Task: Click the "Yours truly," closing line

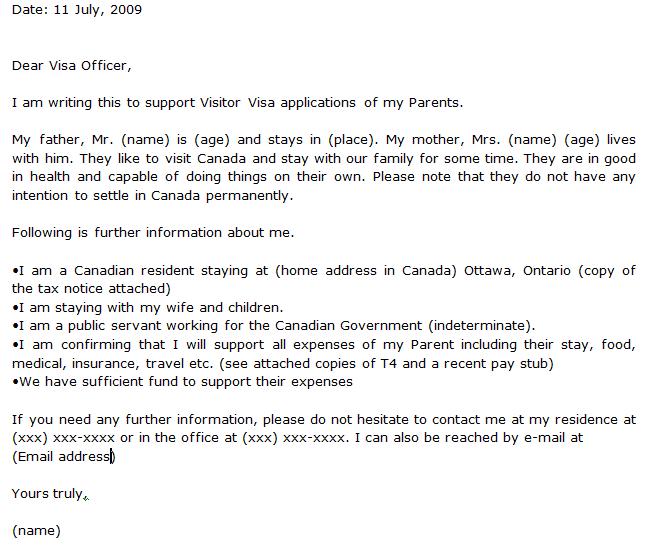Action: pyautogui.click(x=48, y=494)
